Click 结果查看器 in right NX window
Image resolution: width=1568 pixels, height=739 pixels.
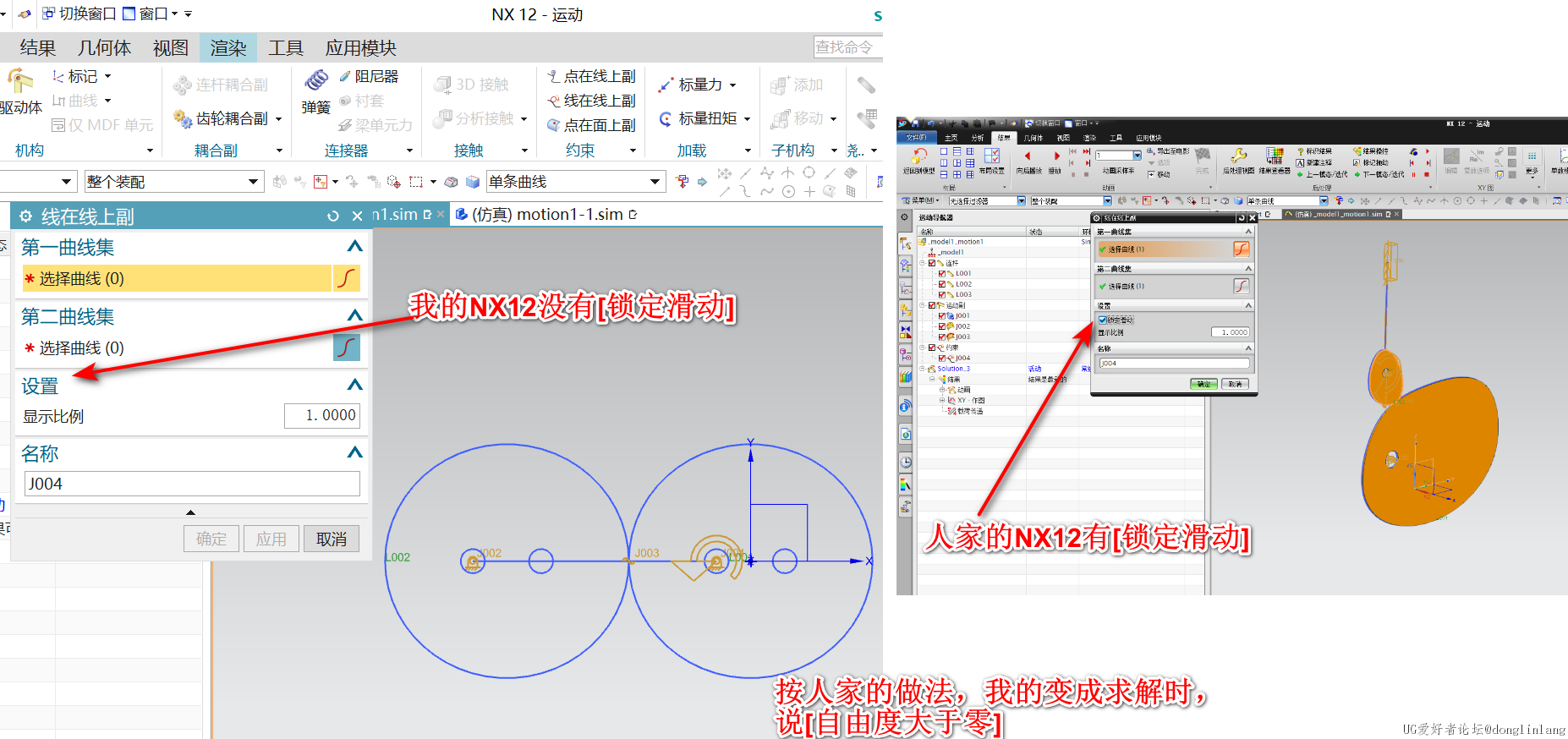click(1275, 161)
